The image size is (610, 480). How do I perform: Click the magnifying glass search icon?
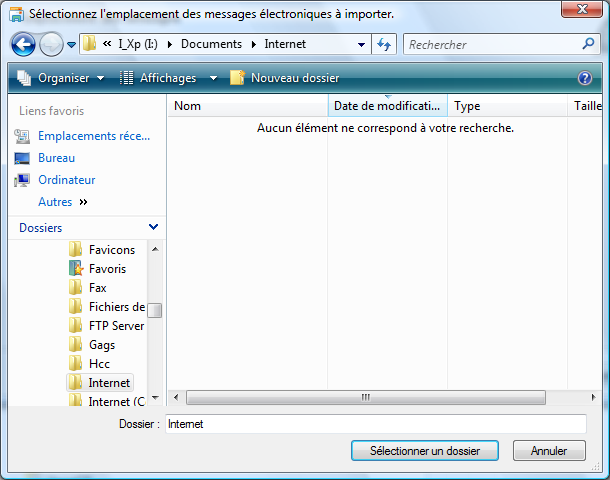click(588, 44)
